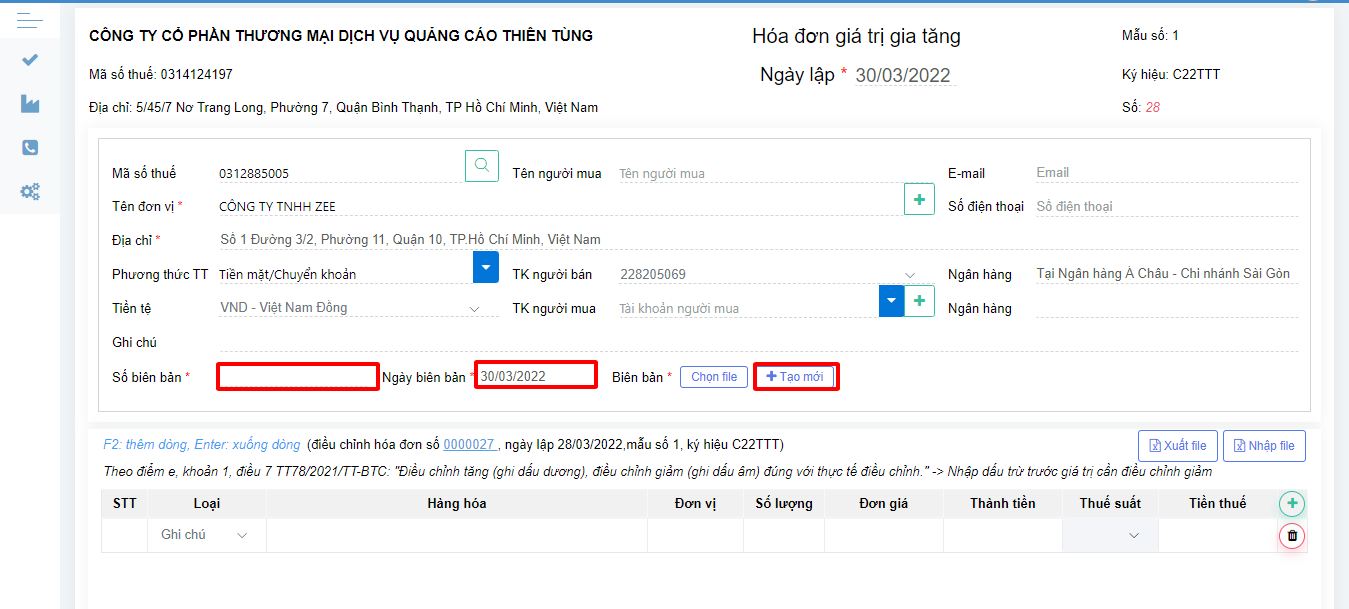This screenshot has height=609, width=1349.
Task: Click the Chọn file button for Biên bản
Action: (x=713, y=376)
